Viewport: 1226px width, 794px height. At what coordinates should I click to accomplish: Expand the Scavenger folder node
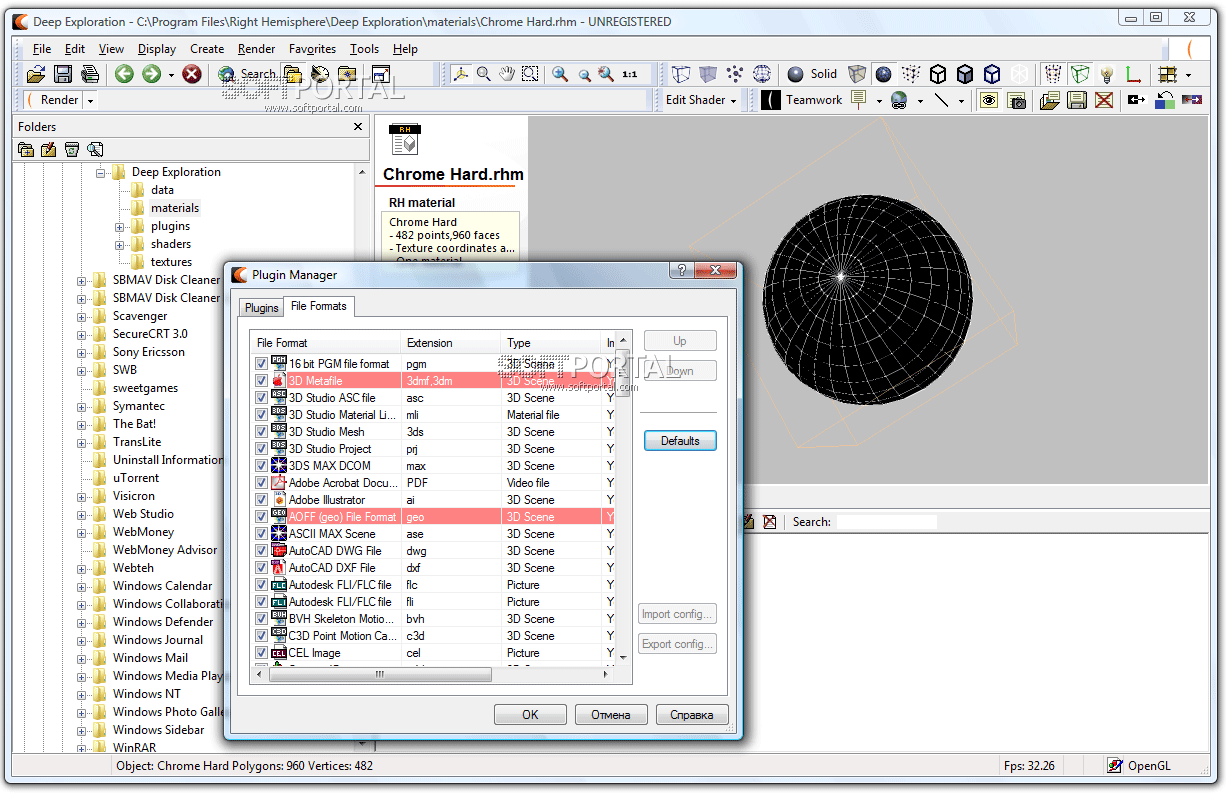point(82,317)
